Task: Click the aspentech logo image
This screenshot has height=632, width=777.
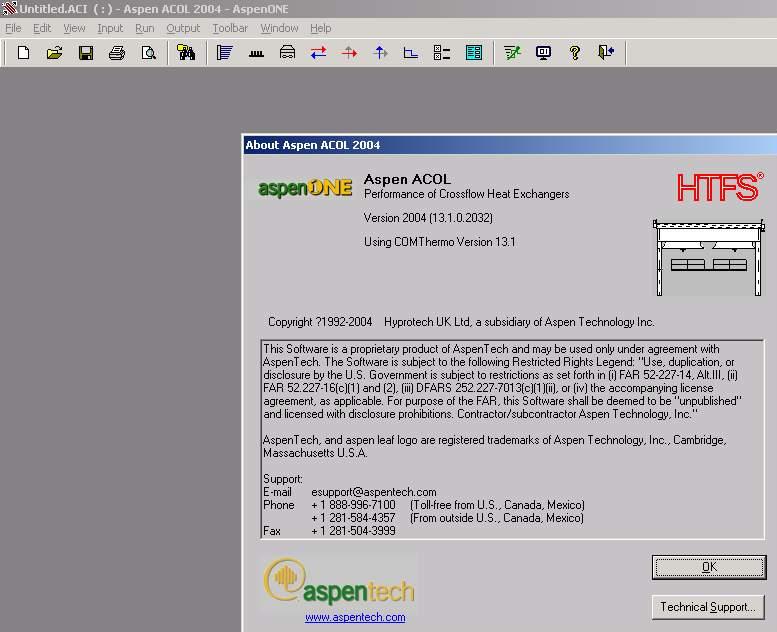Action: click(x=339, y=581)
